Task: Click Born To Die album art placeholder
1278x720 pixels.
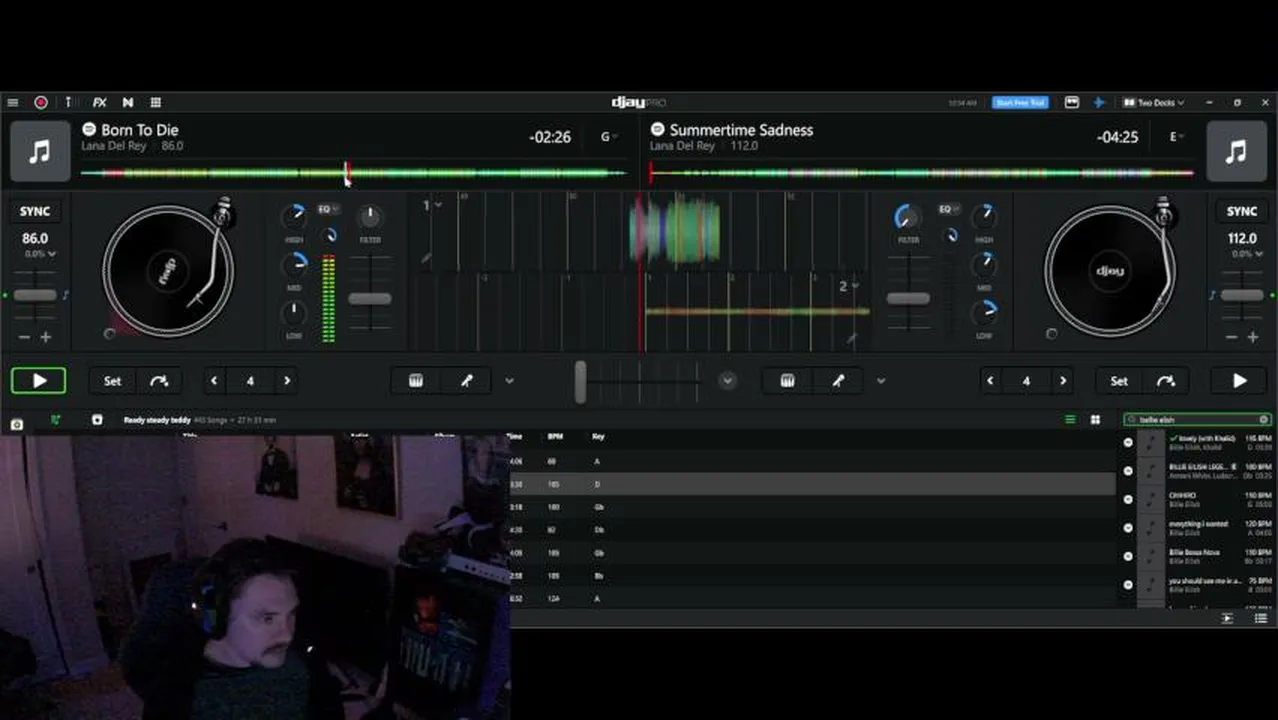Action: pyautogui.click(x=40, y=152)
